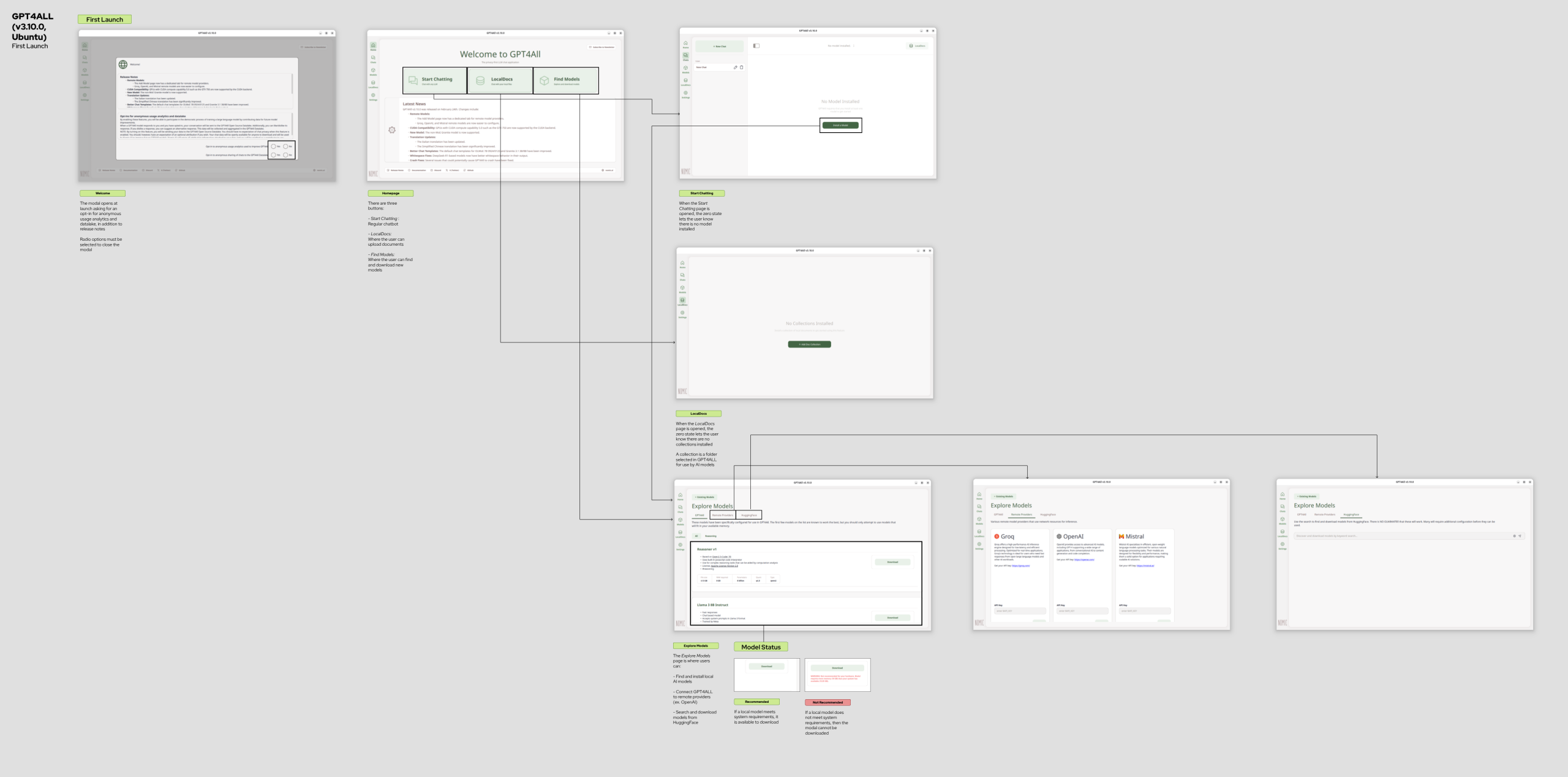
Task: Select HuggingFace tab in the Remote Providers window
Action: (x=1048, y=515)
